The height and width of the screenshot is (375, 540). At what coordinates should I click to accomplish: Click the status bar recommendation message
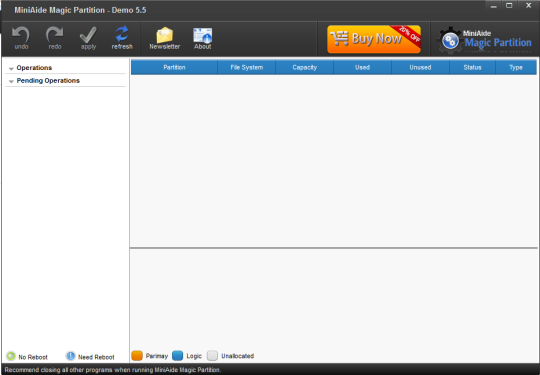[113, 370]
